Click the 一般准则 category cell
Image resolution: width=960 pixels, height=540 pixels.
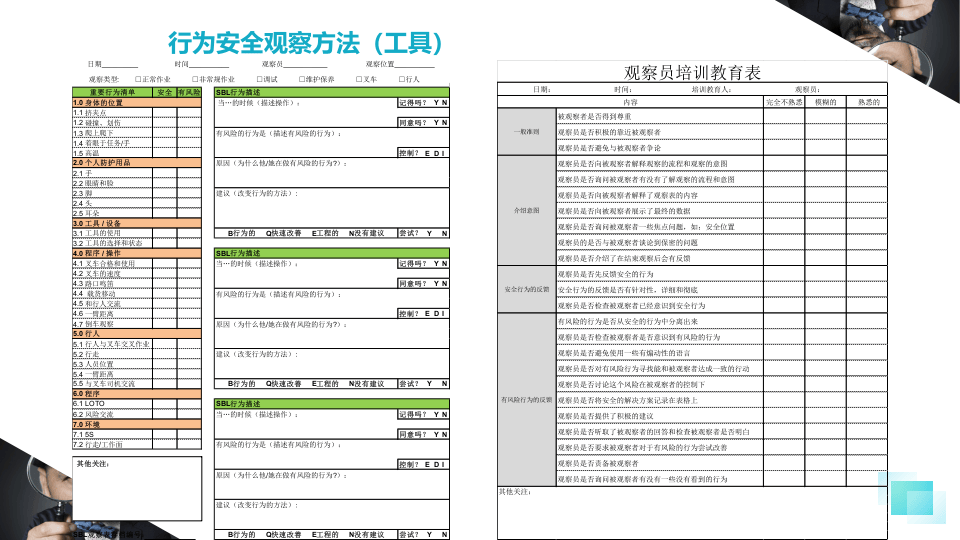point(527,132)
